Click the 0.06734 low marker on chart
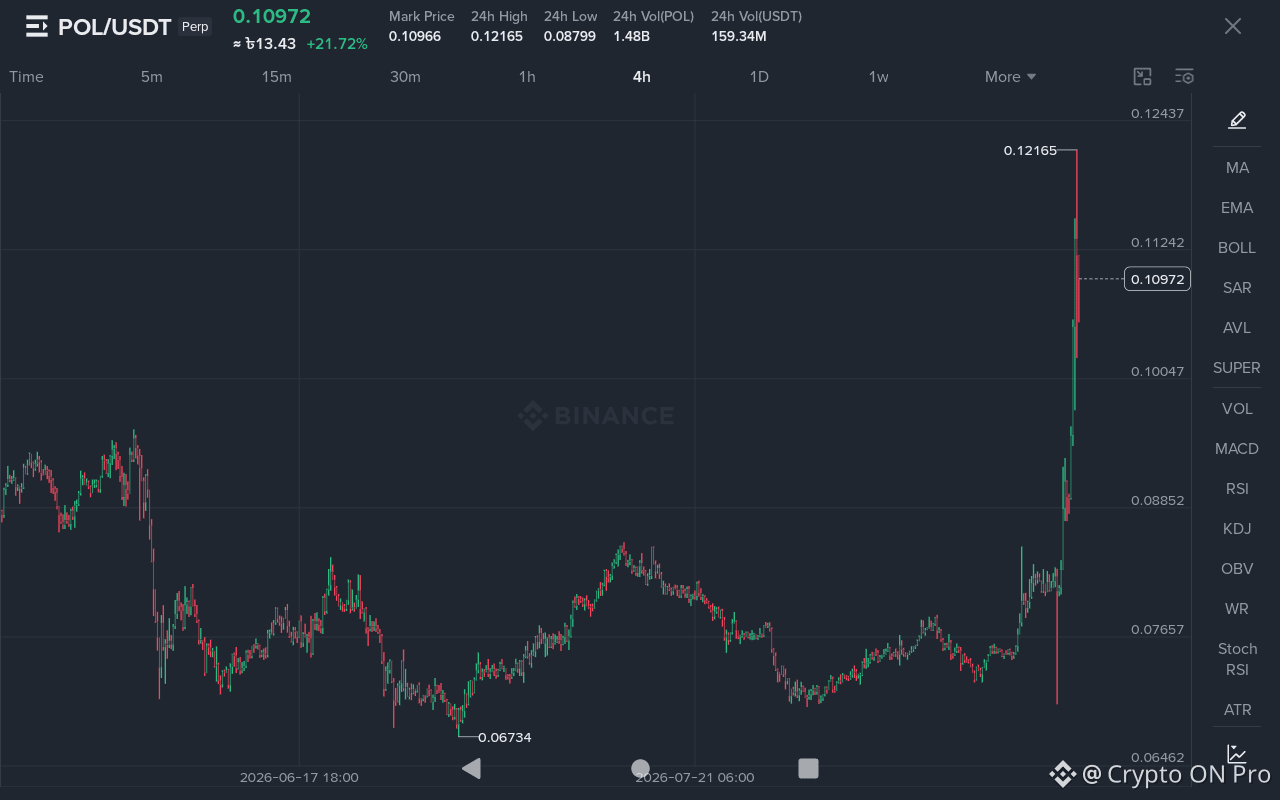1280x800 pixels. (x=505, y=738)
